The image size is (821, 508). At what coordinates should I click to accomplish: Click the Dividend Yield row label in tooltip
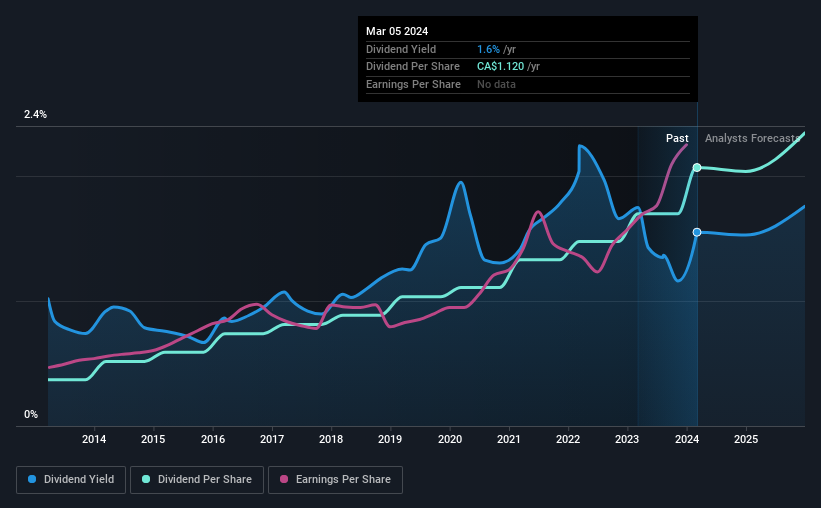401,49
